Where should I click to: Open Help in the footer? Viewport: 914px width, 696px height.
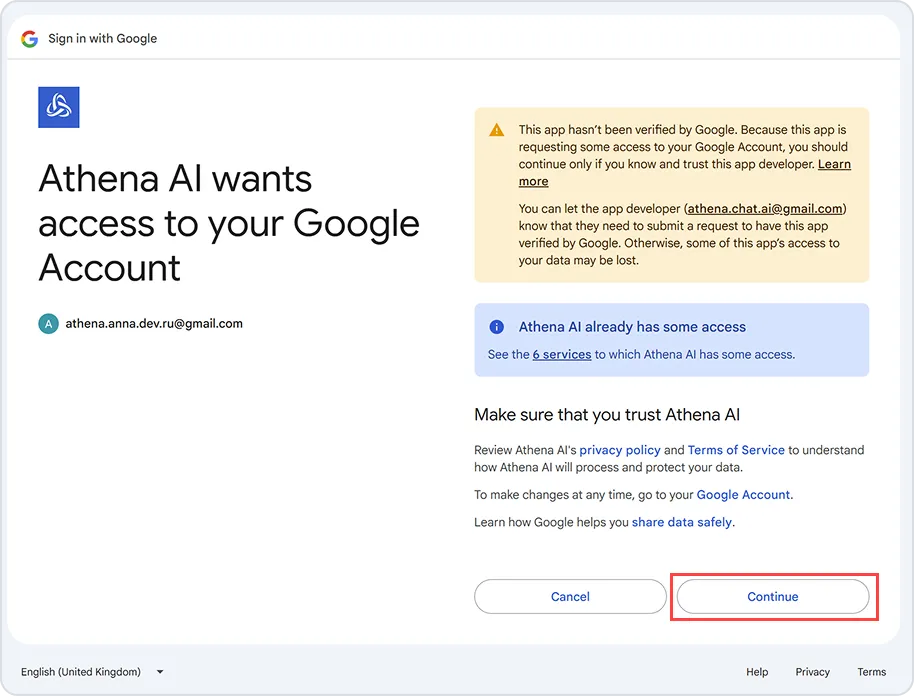[x=757, y=672]
